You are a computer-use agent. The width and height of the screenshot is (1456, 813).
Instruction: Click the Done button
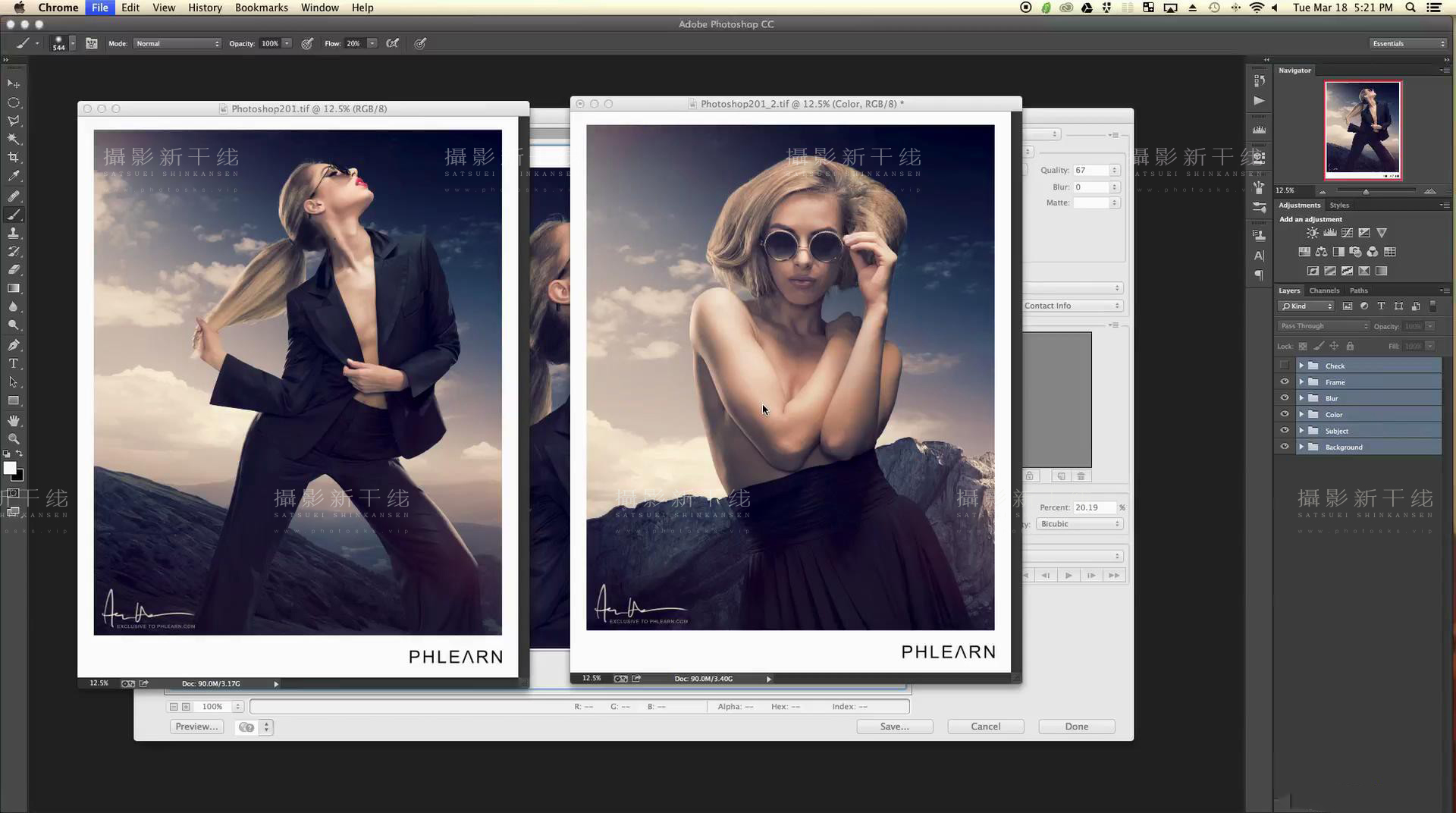pos(1077,727)
